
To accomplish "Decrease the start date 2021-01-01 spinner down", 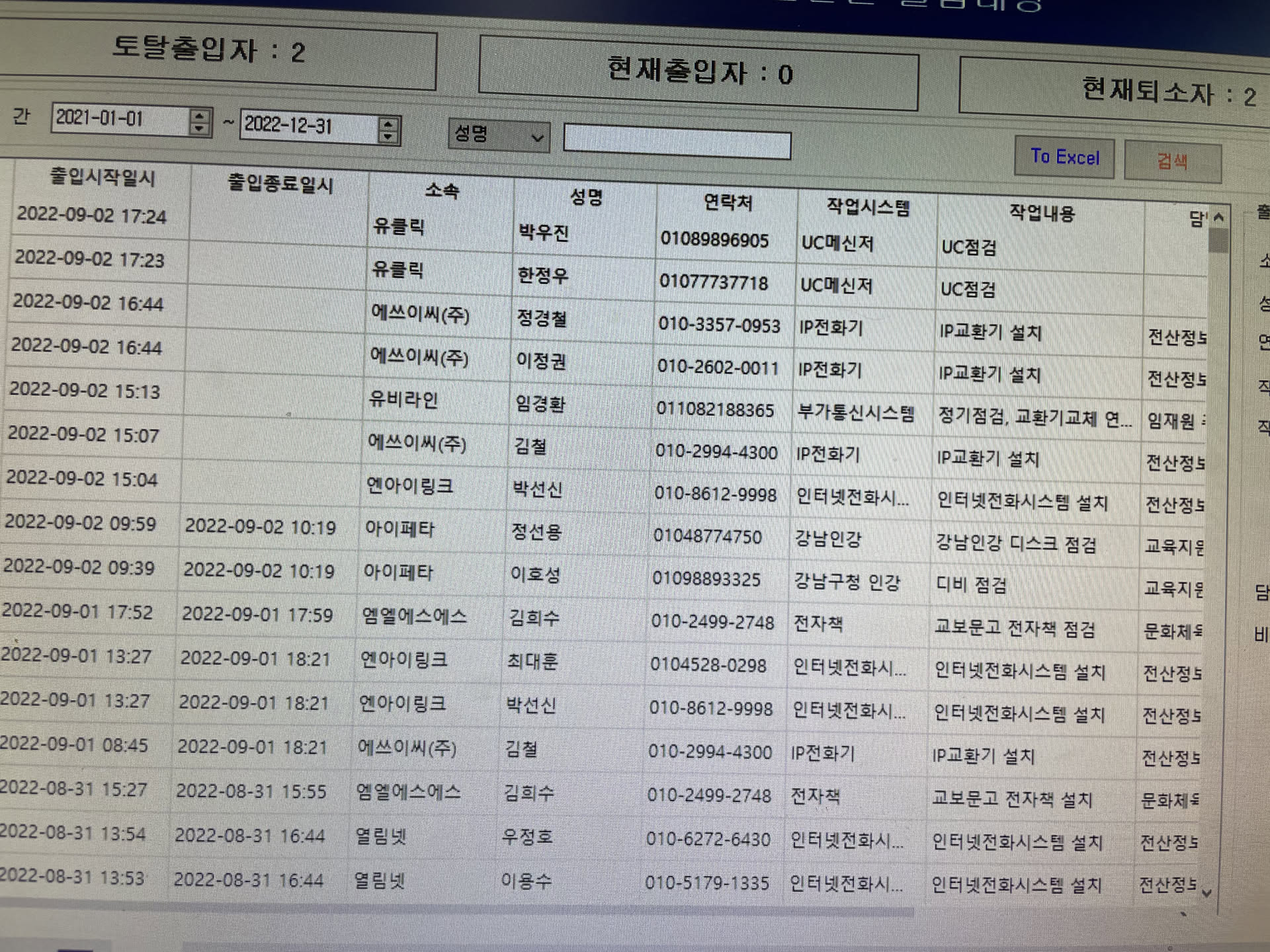I will (x=198, y=128).
